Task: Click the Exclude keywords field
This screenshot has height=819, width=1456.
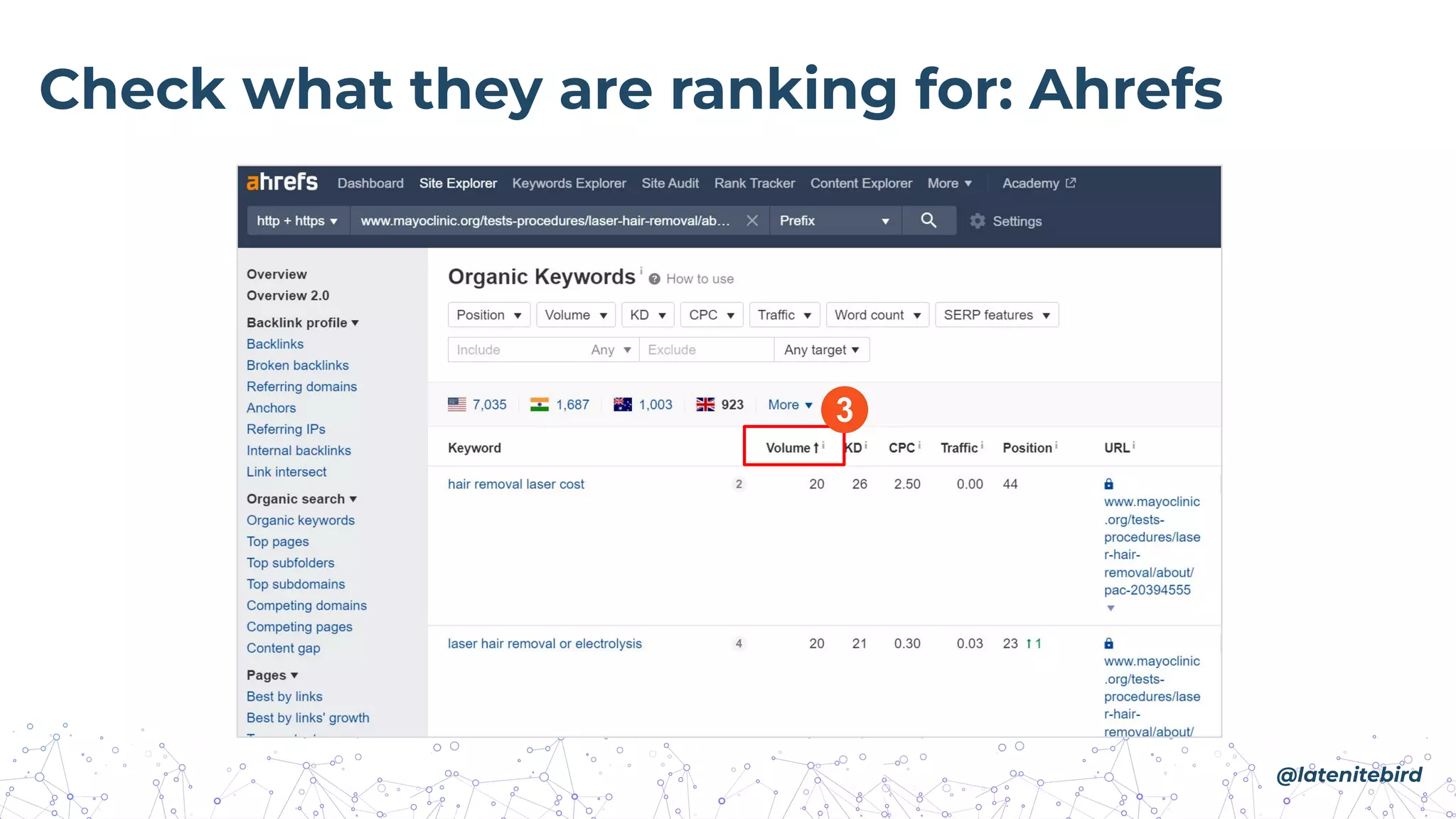Action: (x=706, y=350)
